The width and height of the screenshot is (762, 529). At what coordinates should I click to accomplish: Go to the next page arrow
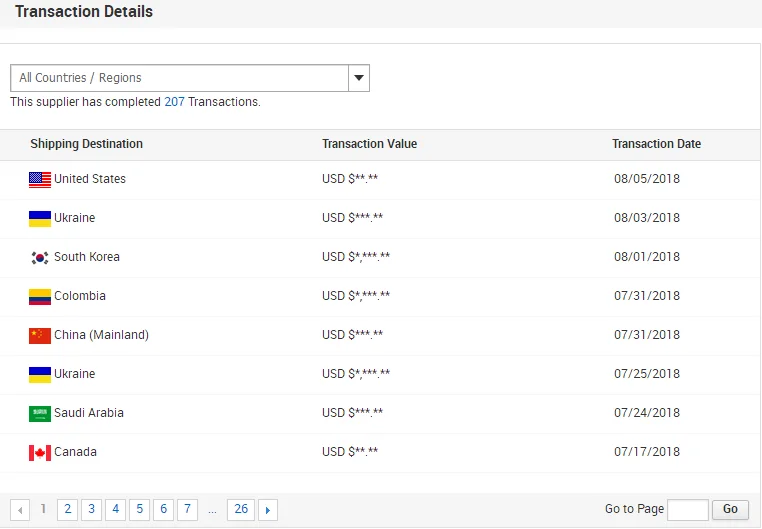point(268,510)
